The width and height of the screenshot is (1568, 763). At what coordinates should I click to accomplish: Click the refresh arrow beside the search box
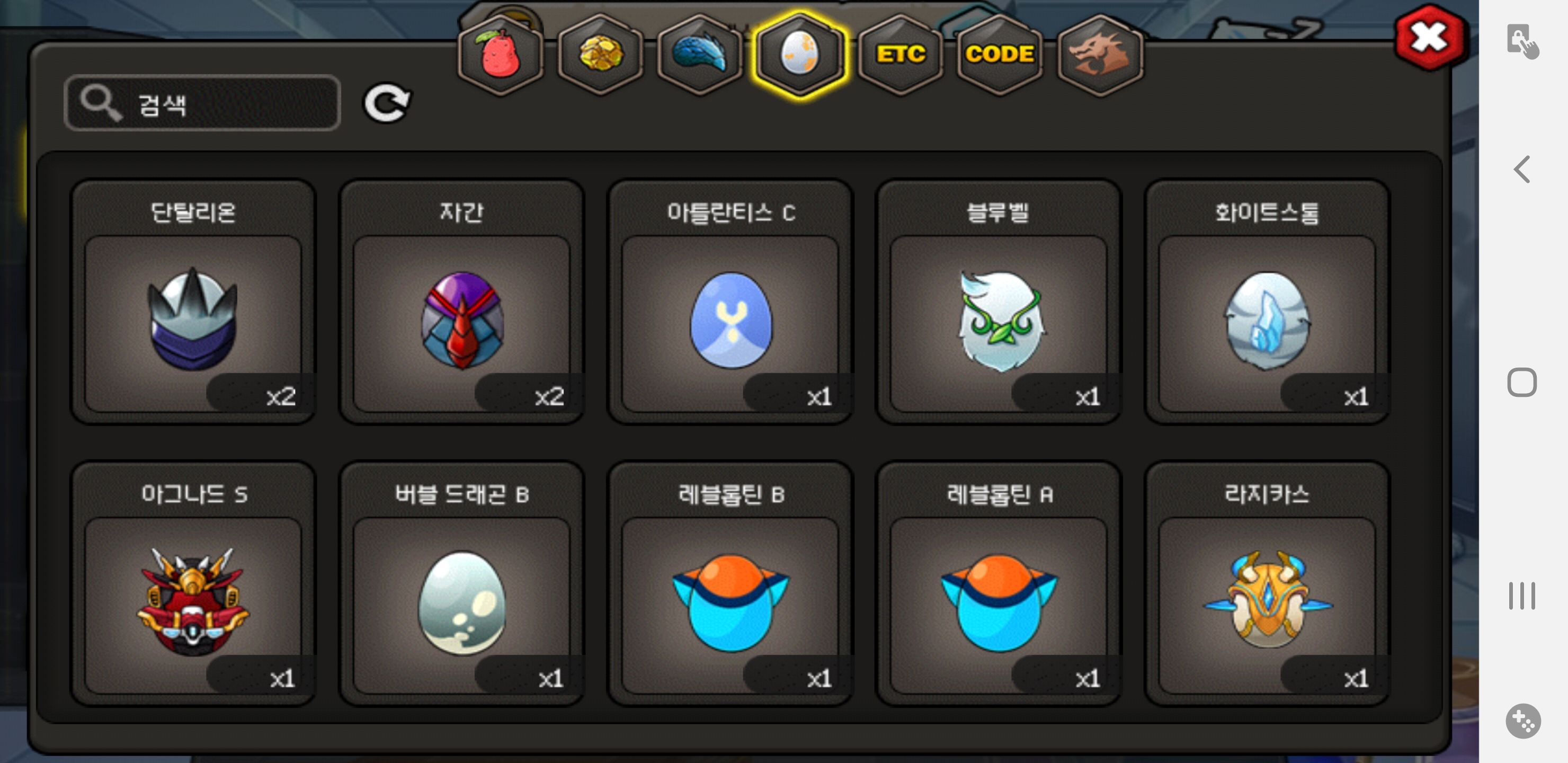(x=387, y=102)
